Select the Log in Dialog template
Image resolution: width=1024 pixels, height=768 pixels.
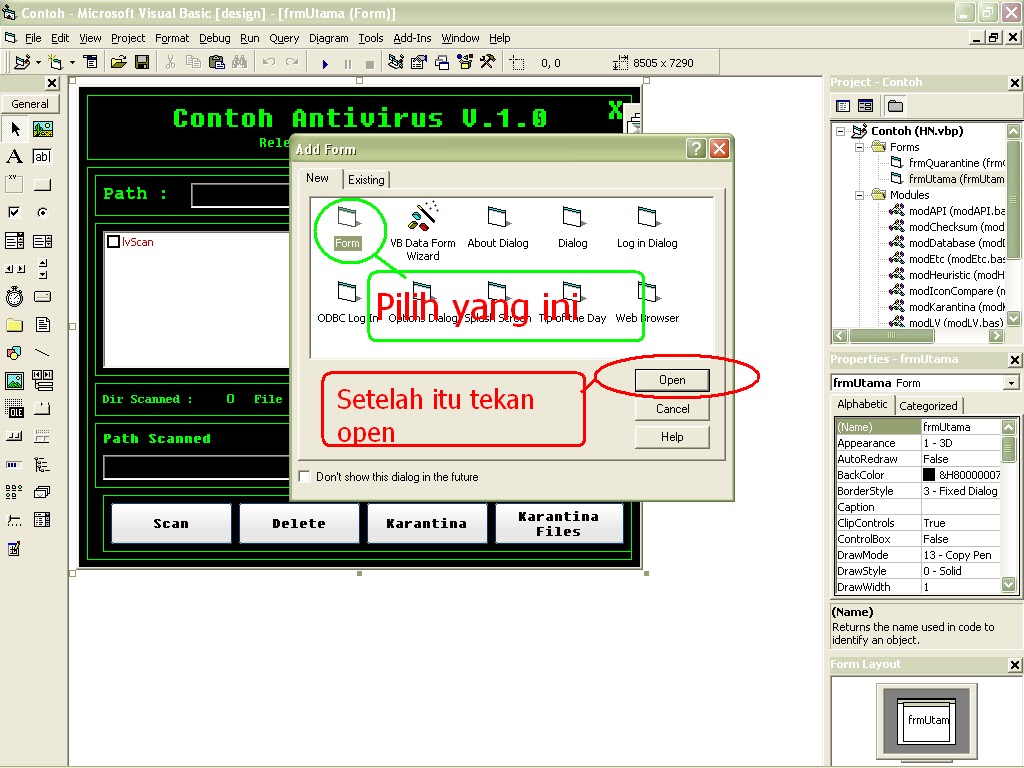(647, 228)
